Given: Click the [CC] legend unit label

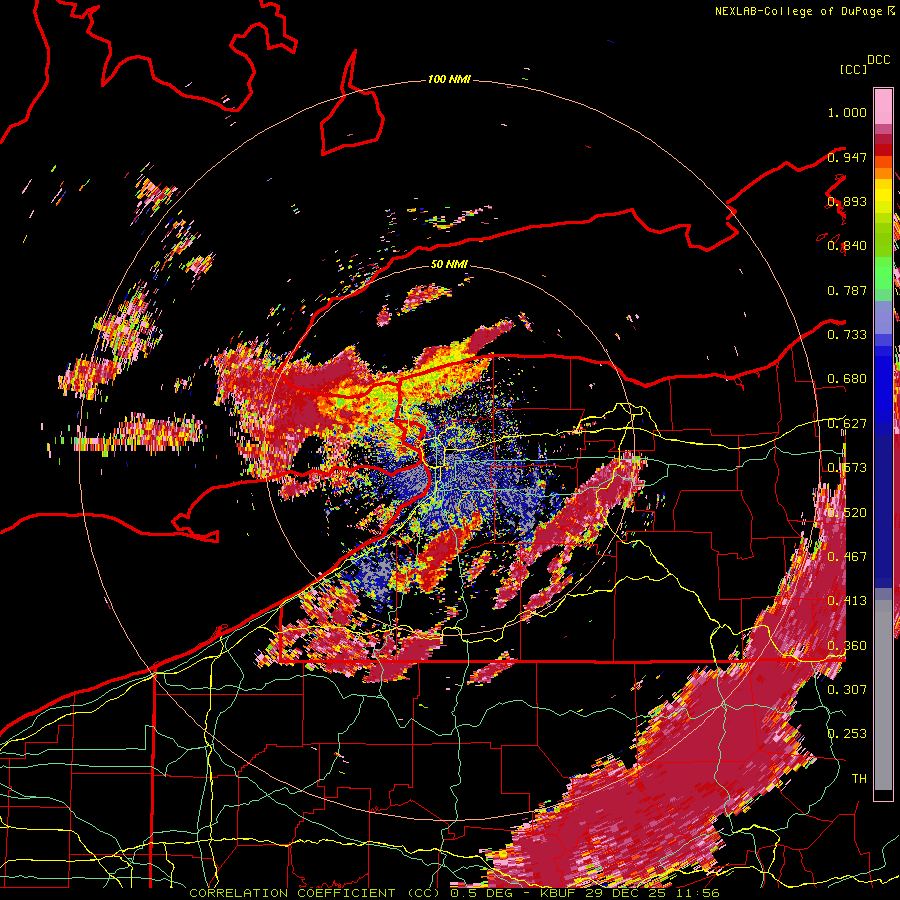Looking at the screenshot, I should (853, 69).
